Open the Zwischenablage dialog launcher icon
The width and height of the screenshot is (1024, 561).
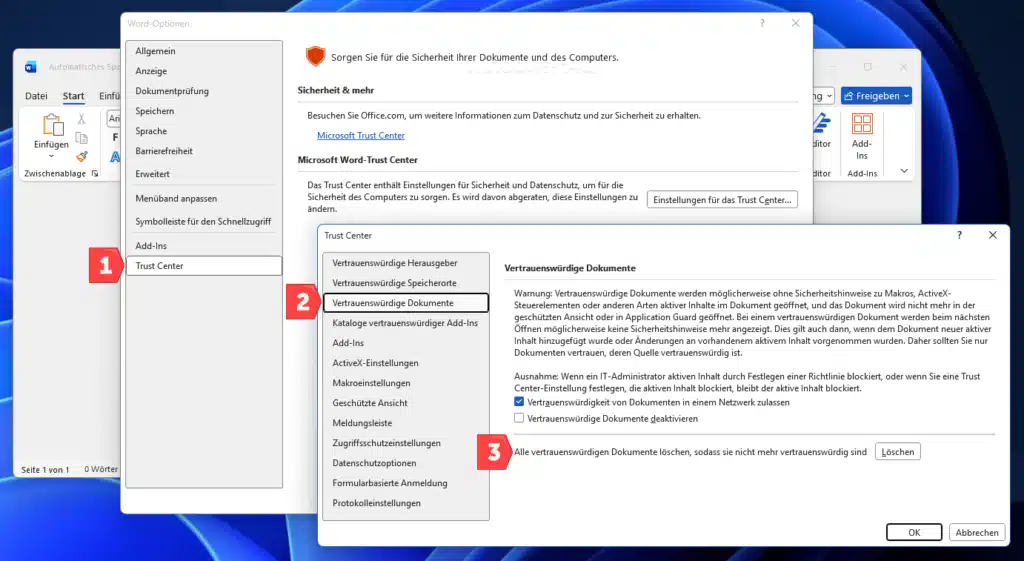pos(95,174)
